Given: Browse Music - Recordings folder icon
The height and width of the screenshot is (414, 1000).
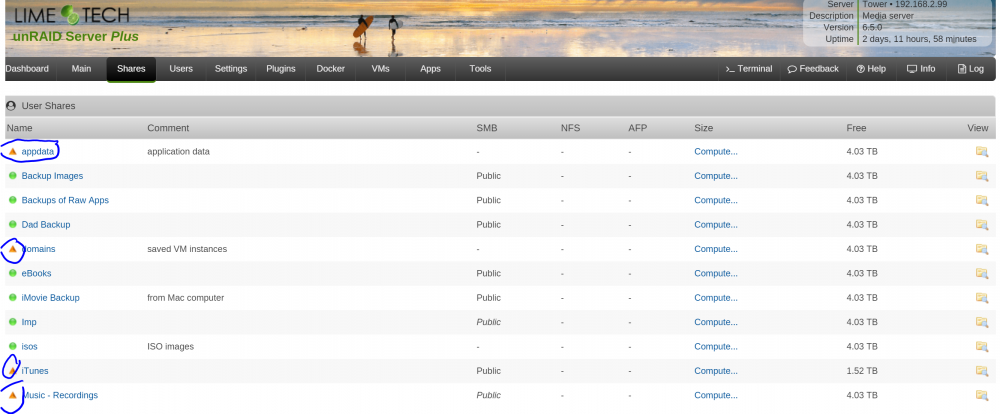Looking at the screenshot, I should (x=982, y=396).
